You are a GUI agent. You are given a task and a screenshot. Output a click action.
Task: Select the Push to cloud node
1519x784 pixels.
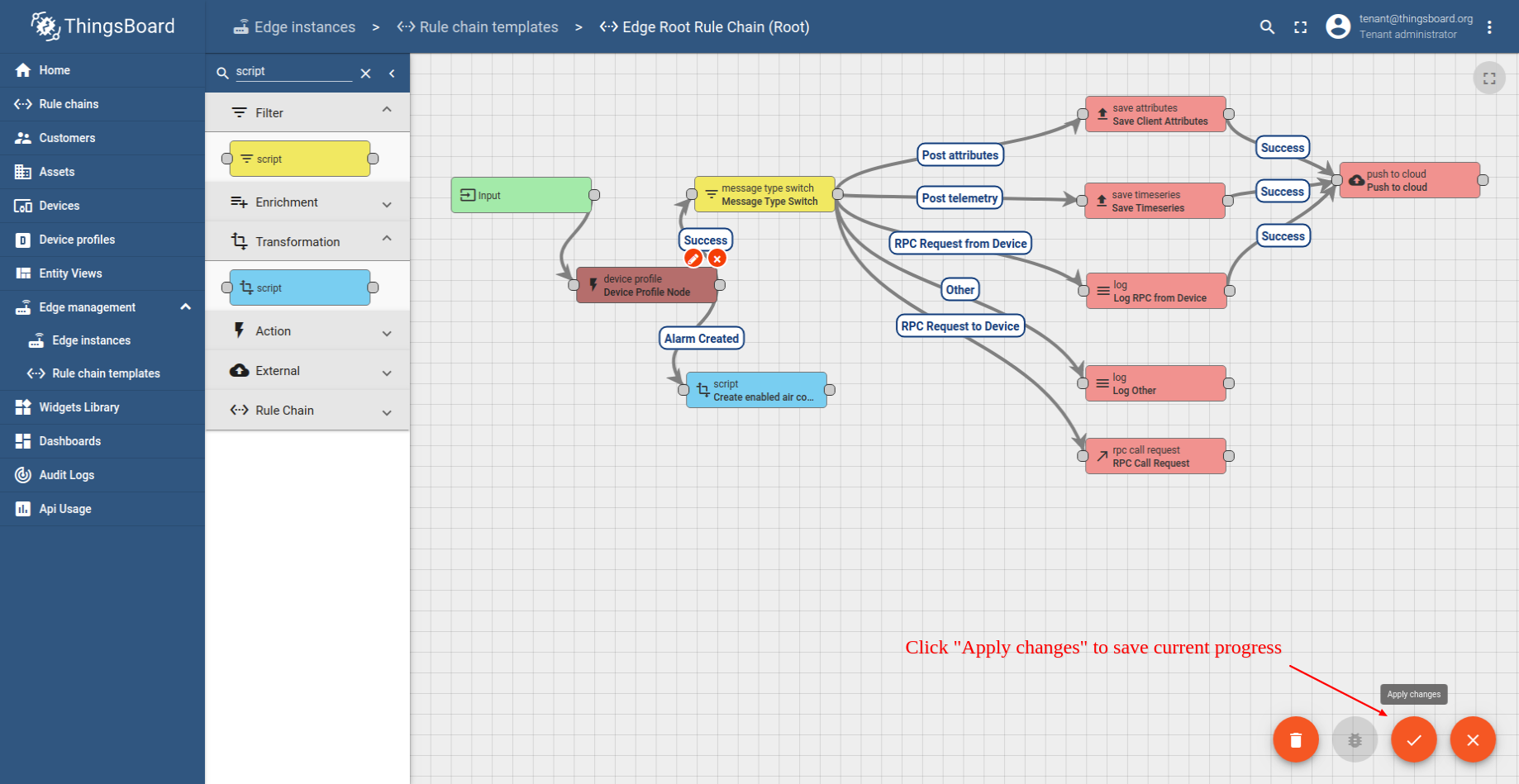click(1409, 180)
